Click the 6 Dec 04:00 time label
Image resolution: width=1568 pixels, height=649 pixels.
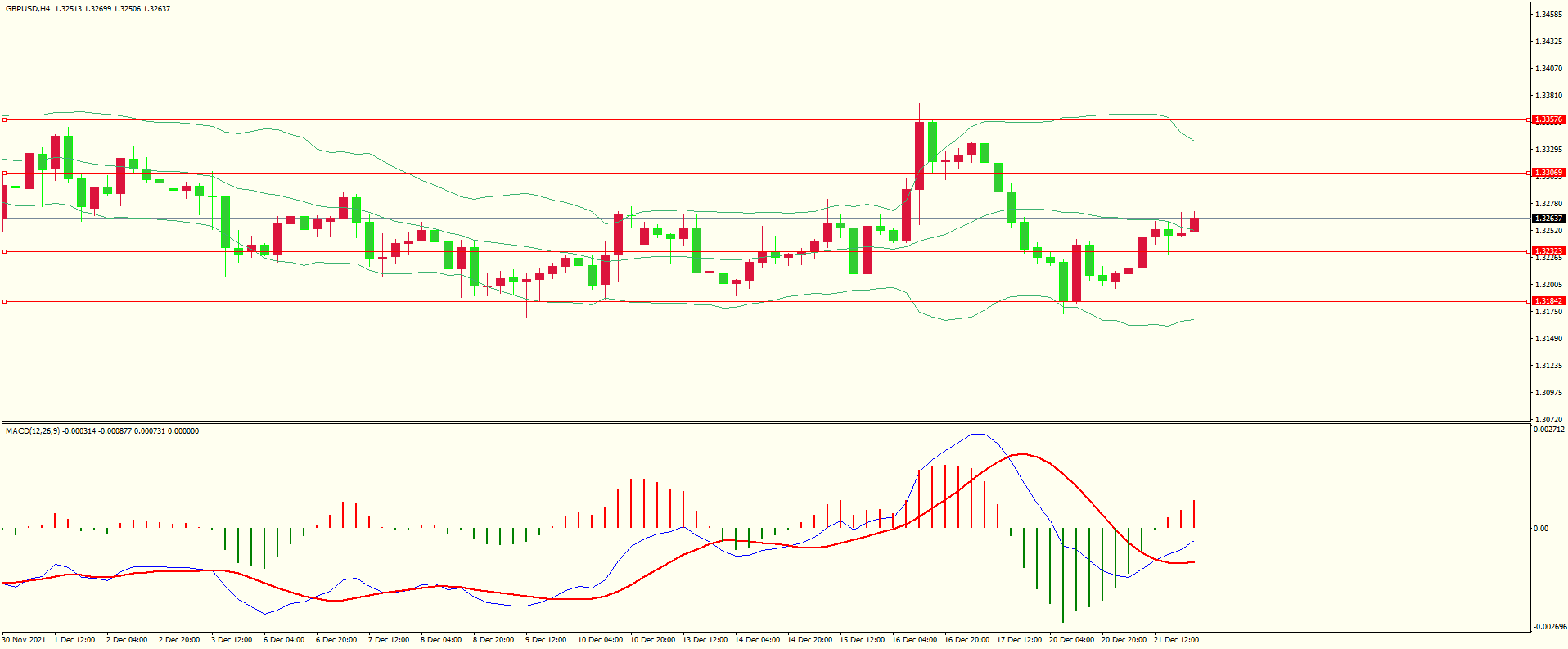284,640
